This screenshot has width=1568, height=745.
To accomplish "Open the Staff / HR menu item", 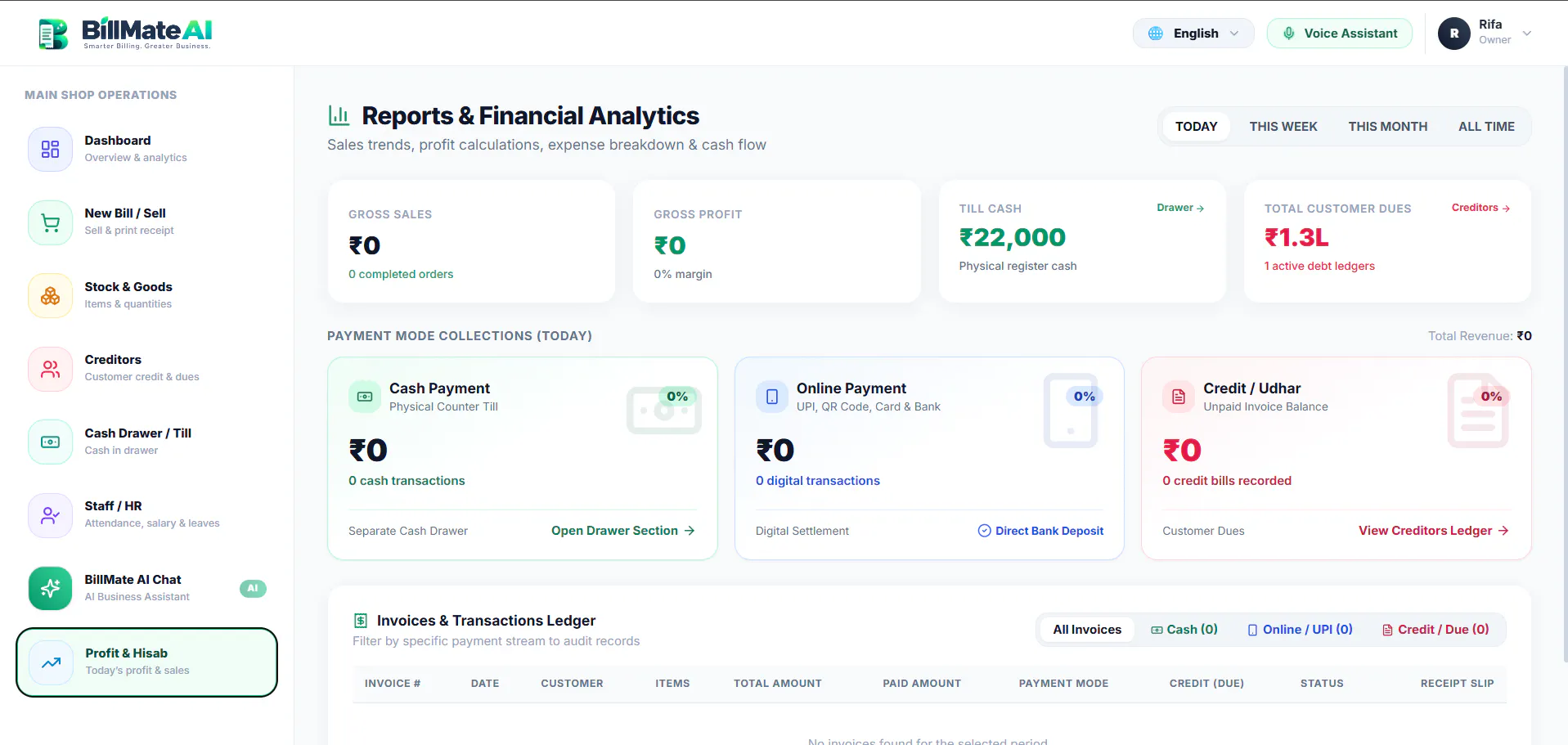I will tap(147, 515).
